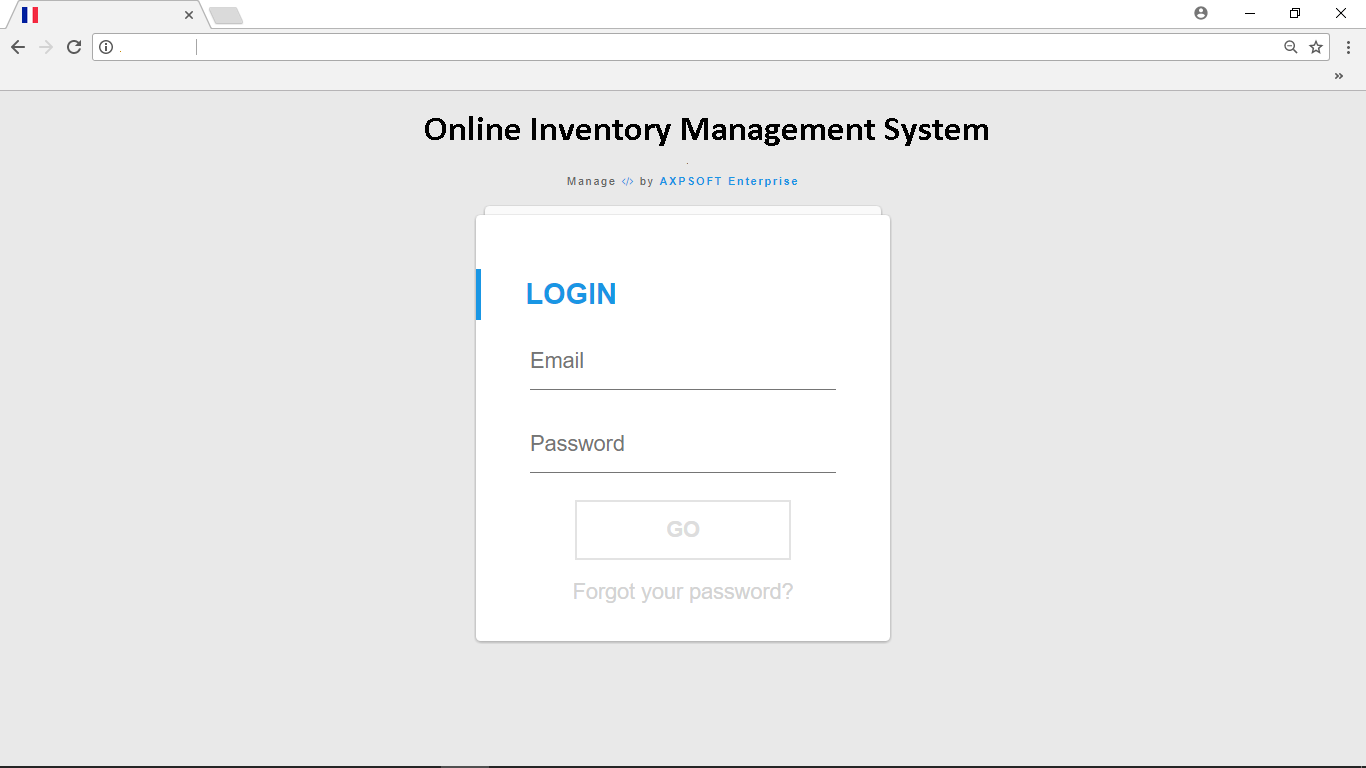Restore down the browser window

coord(1295,13)
